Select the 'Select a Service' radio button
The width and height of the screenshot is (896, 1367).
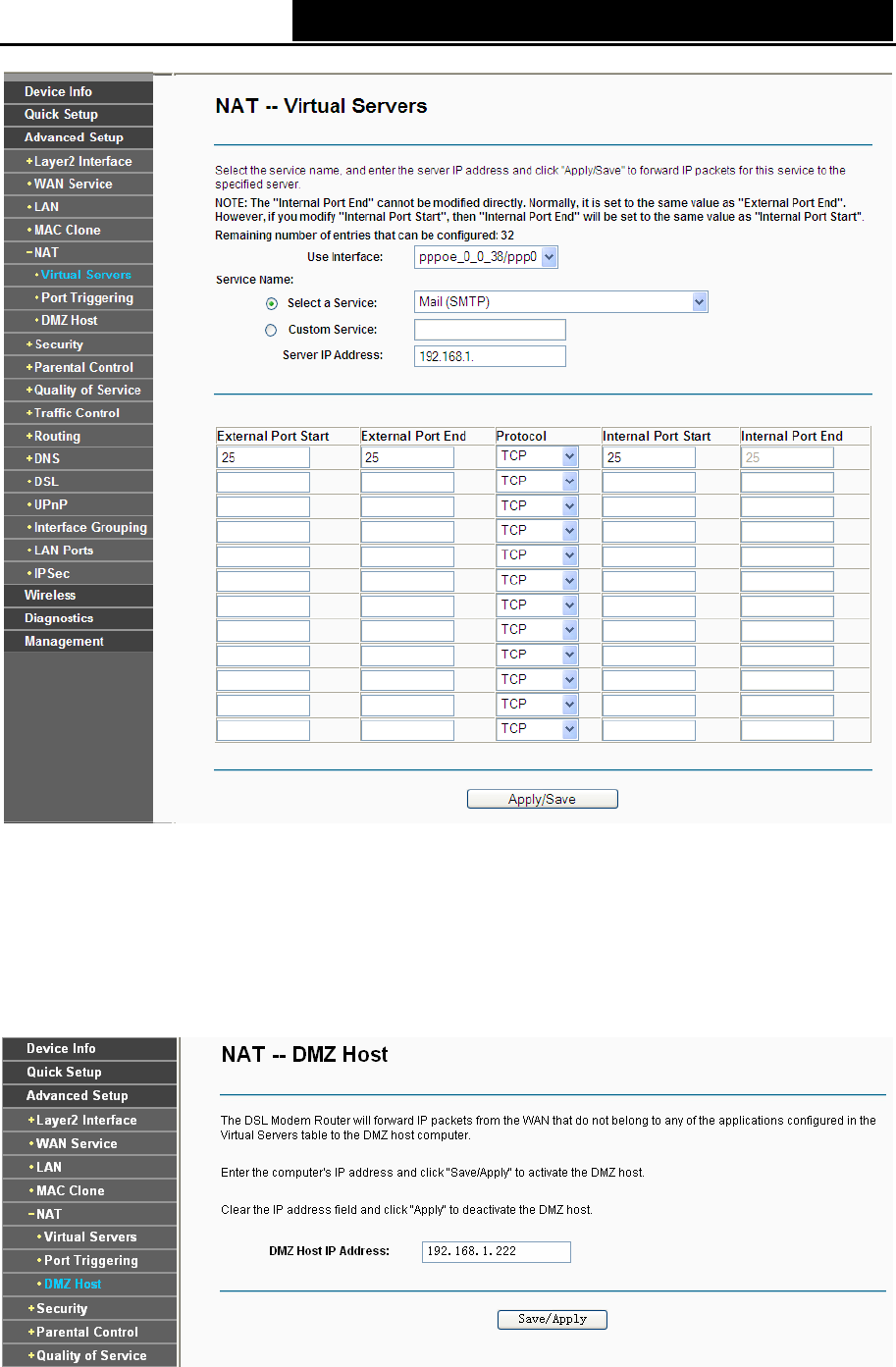click(272, 304)
